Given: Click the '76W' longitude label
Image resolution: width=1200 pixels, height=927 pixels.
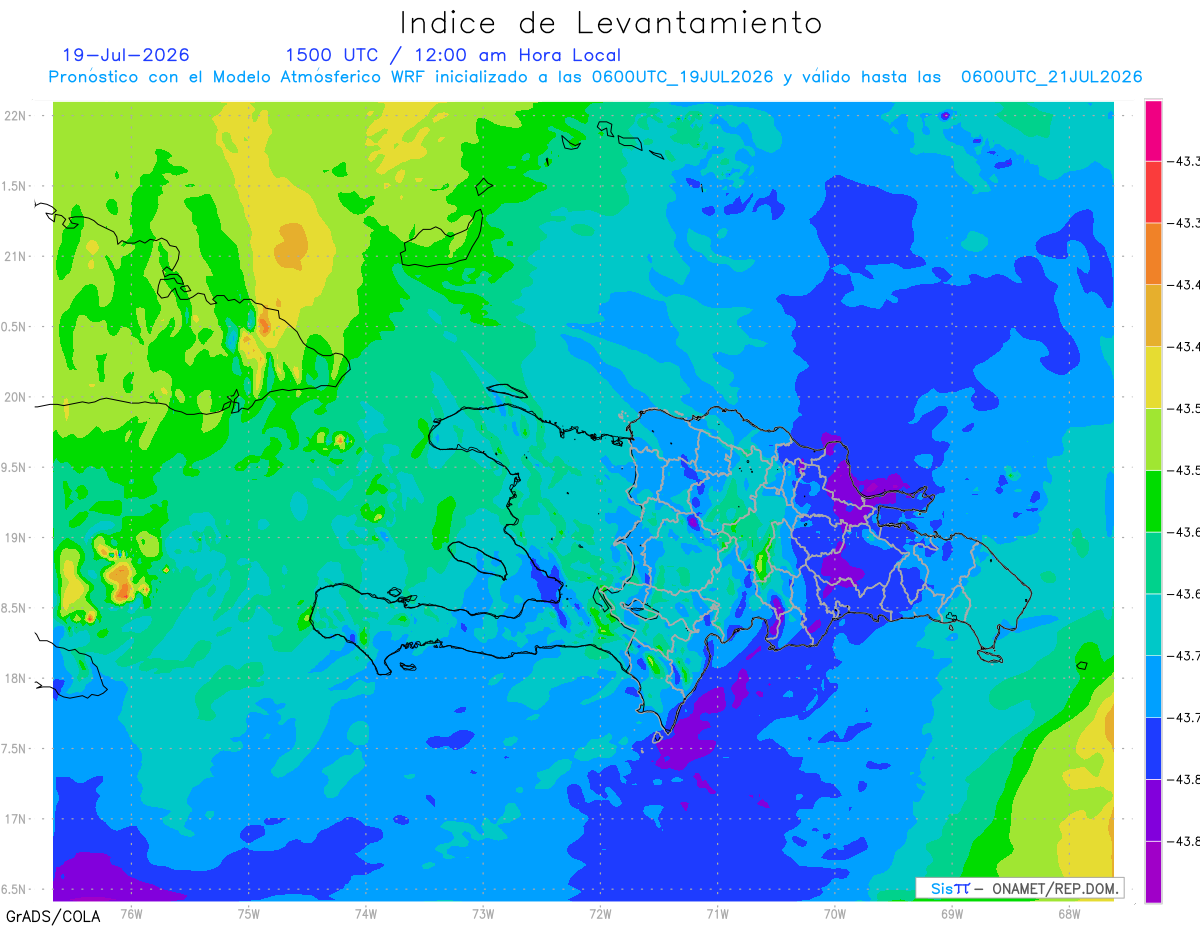Looking at the screenshot, I should 131,913.
